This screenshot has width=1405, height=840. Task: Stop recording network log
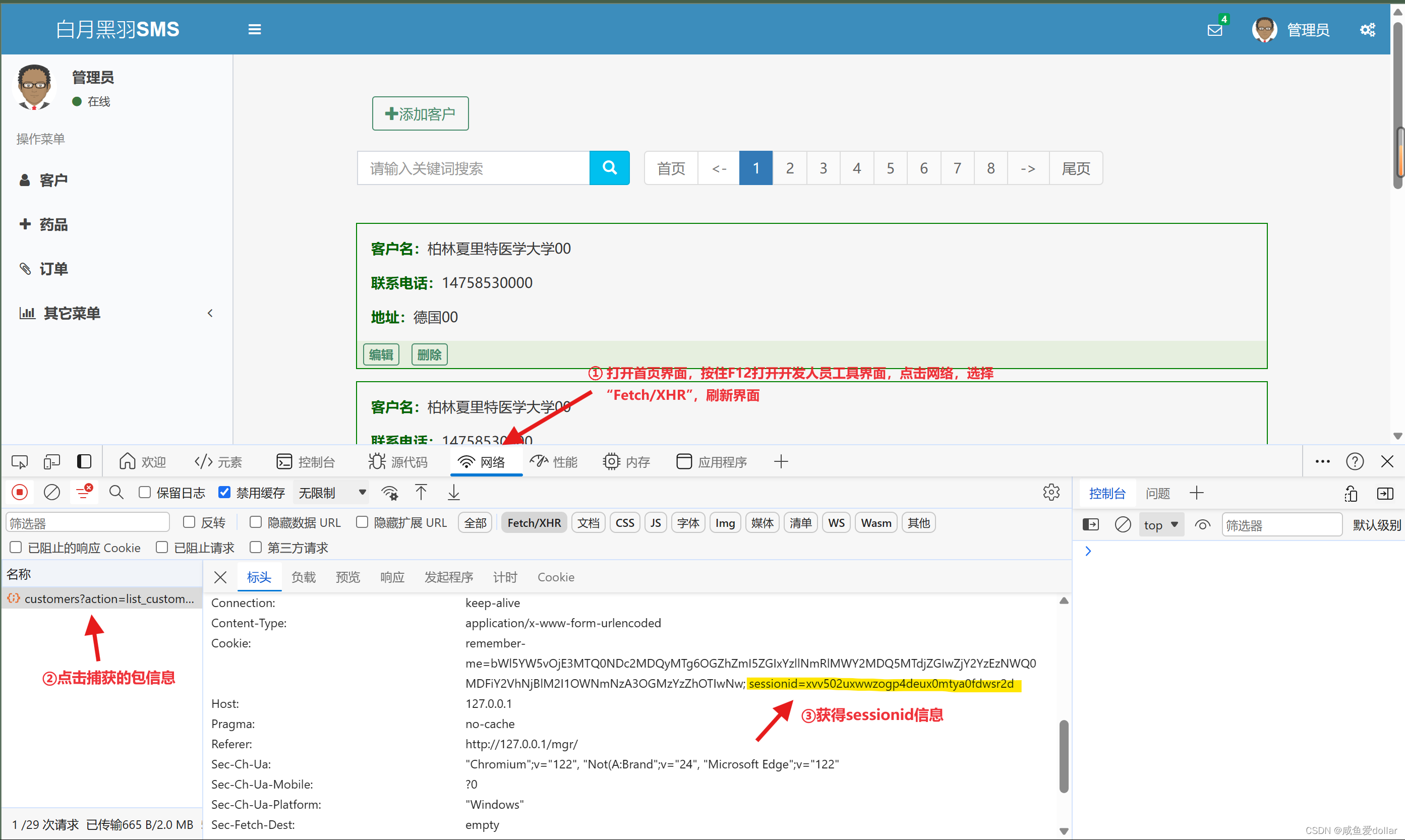point(19,492)
